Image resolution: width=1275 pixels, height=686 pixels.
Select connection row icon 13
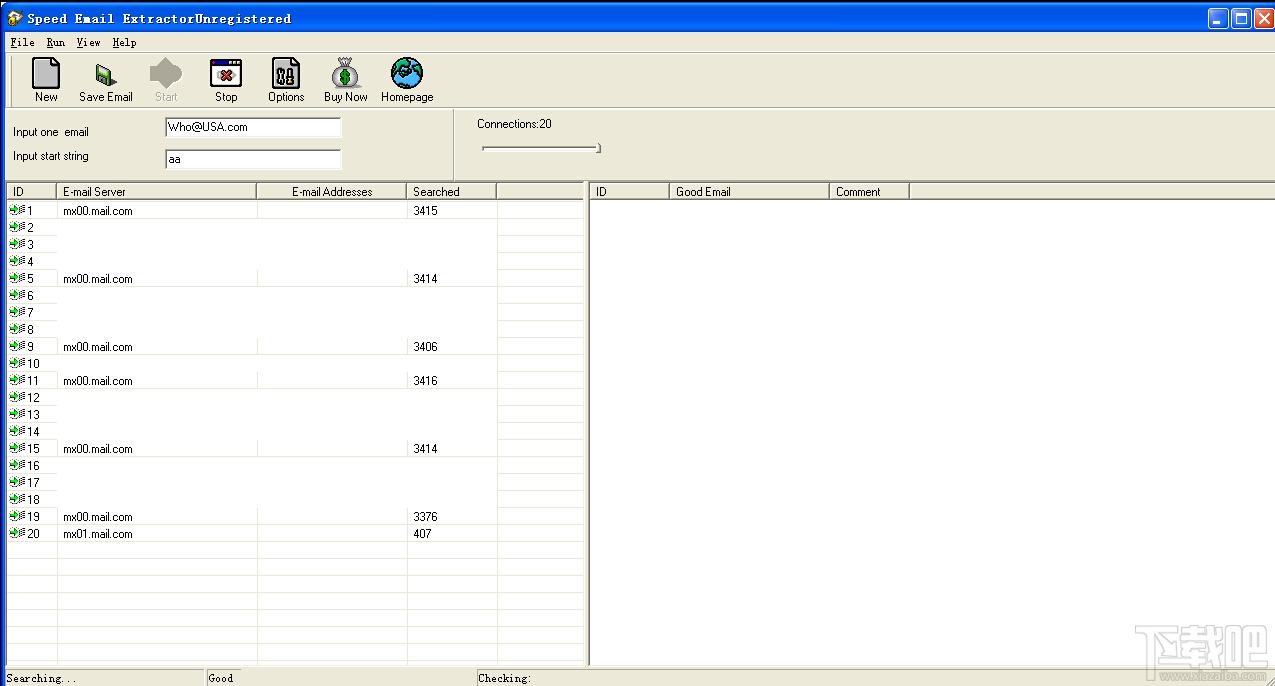click(x=17, y=414)
